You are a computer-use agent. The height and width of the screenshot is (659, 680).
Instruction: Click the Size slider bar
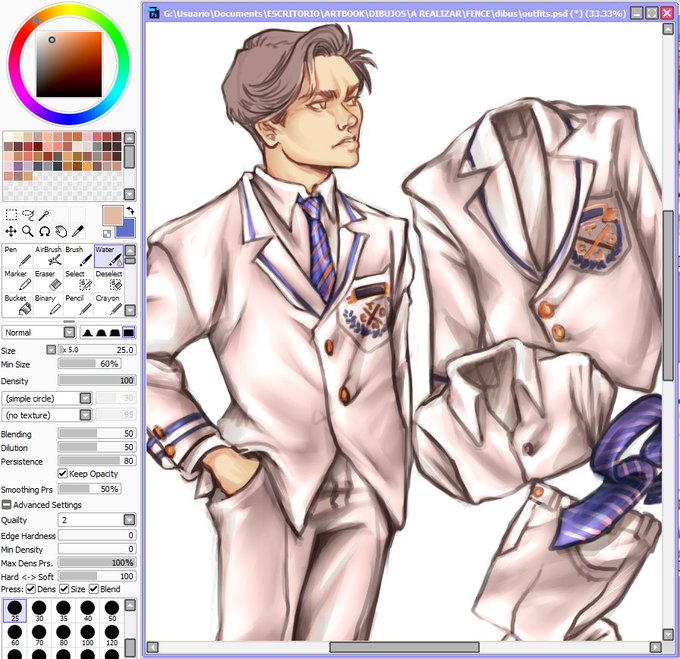(97, 350)
